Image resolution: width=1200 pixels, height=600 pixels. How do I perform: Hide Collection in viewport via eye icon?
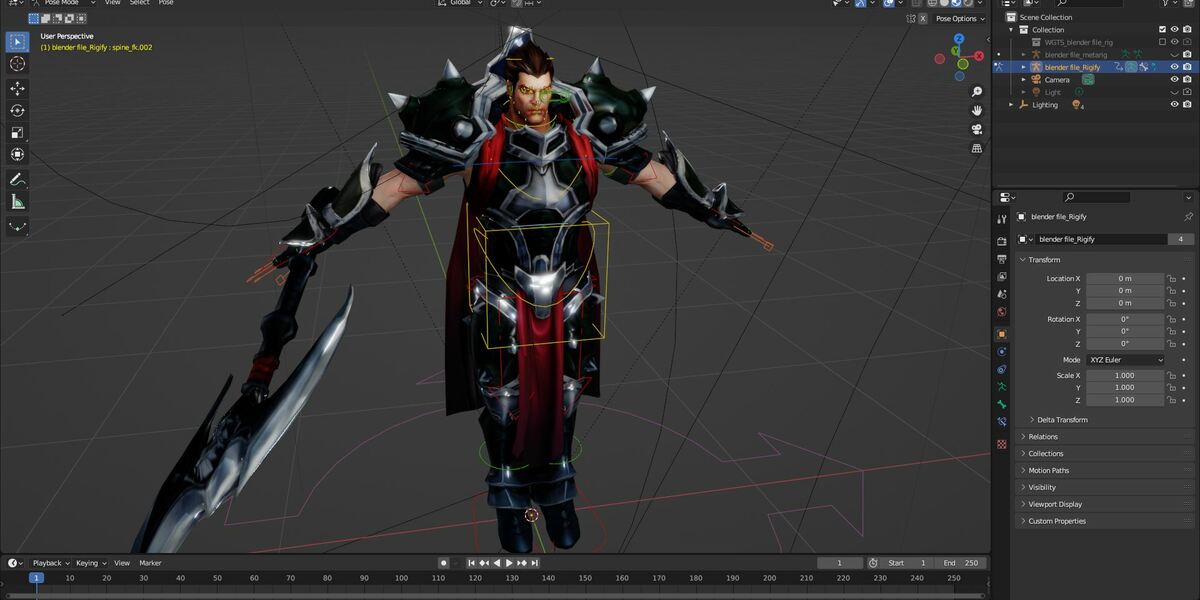coord(1175,30)
